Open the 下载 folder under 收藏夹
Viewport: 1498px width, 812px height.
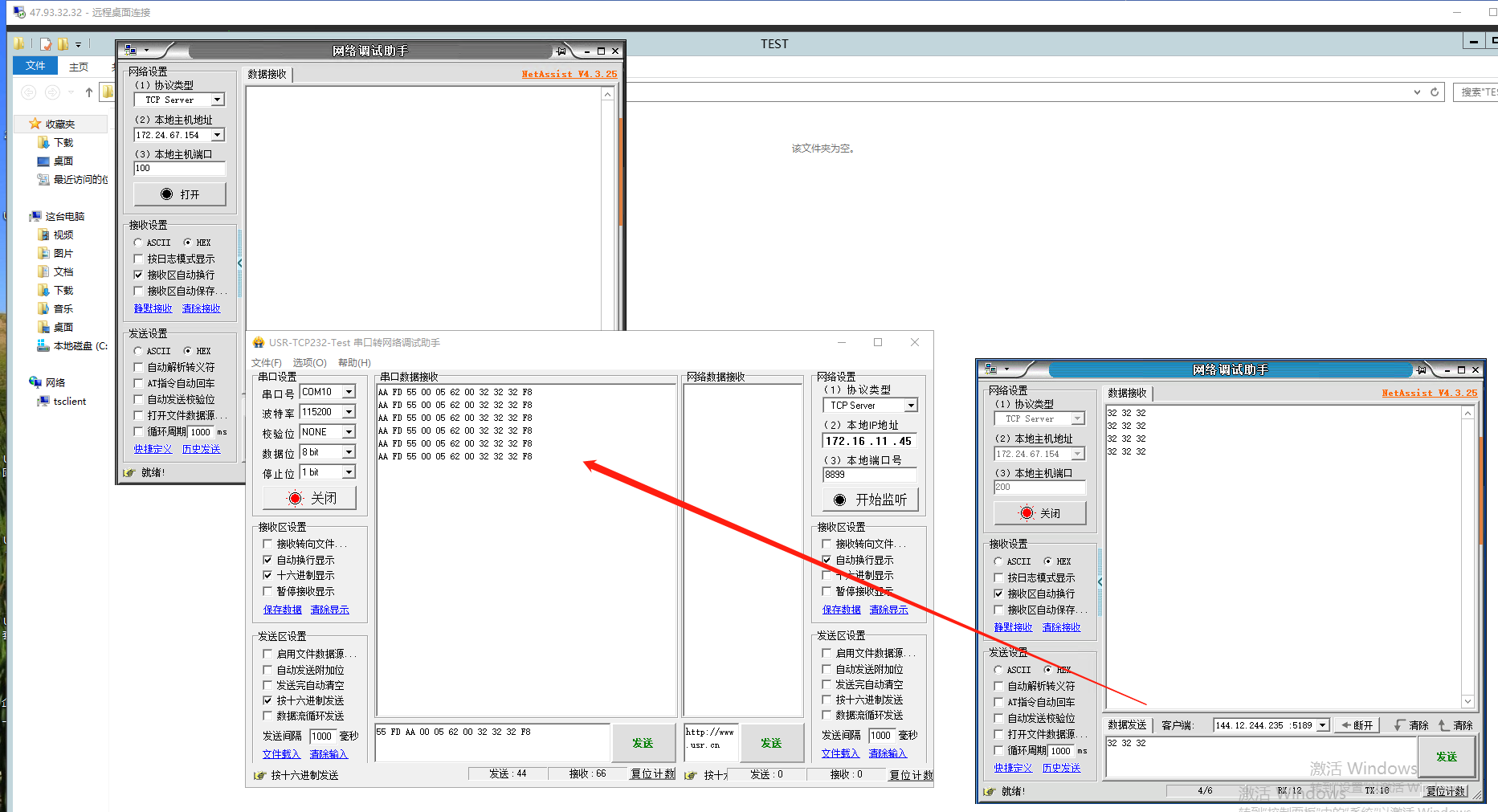tap(63, 142)
